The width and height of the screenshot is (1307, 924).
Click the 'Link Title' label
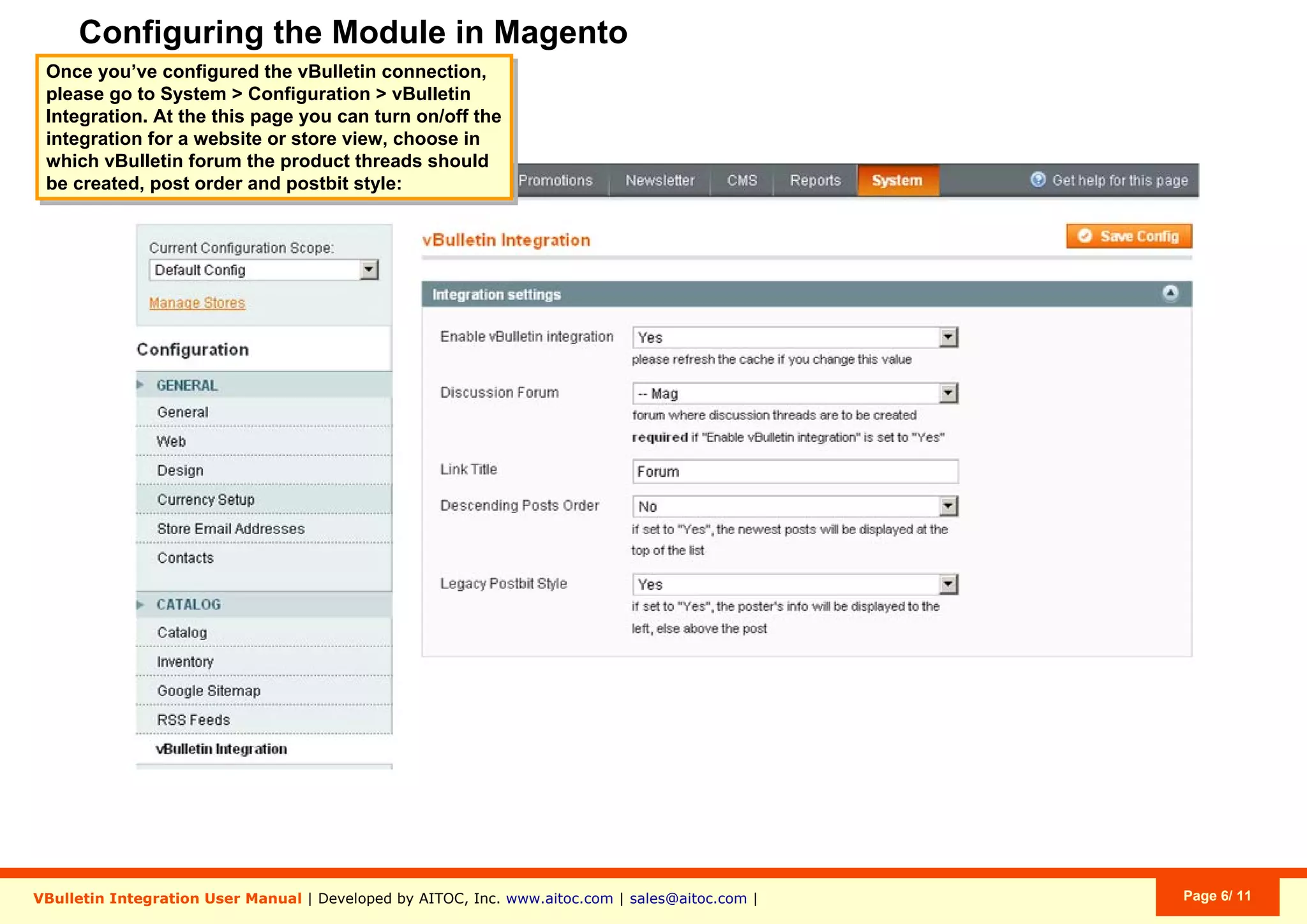(x=468, y=469)
